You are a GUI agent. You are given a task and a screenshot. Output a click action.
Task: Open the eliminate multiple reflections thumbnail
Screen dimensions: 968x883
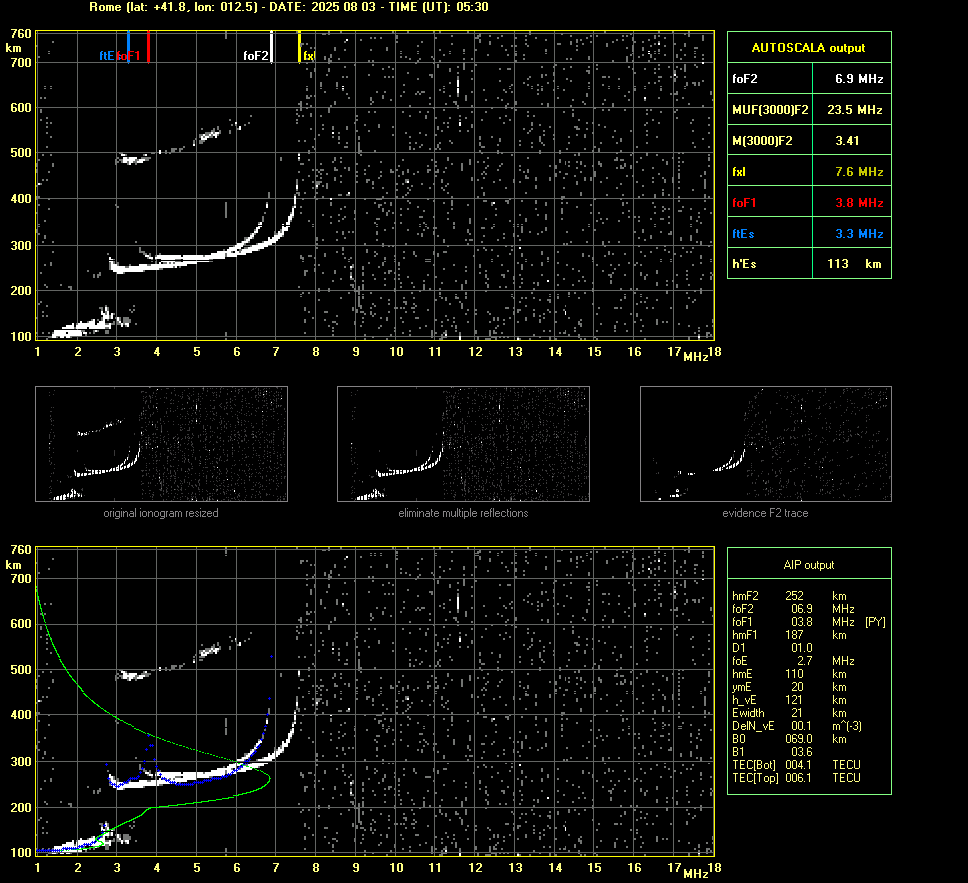tap(463, 444)
